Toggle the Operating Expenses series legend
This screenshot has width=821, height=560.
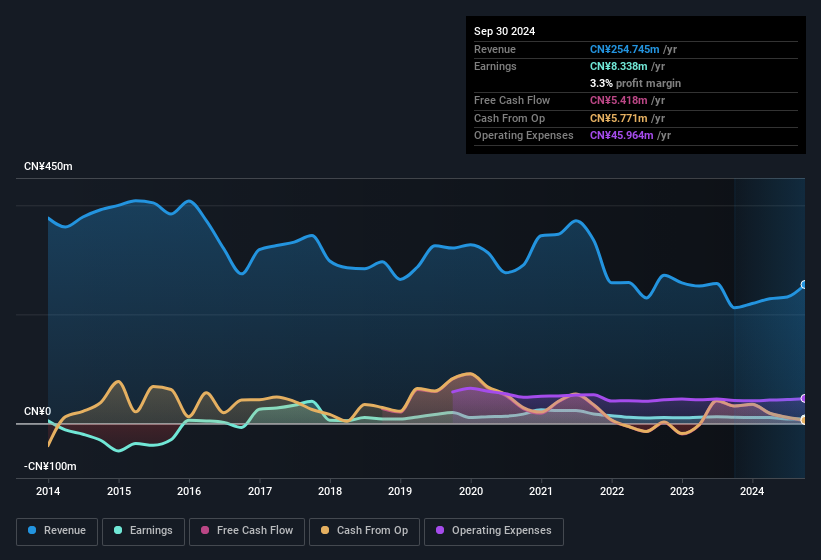pos(494,531)
